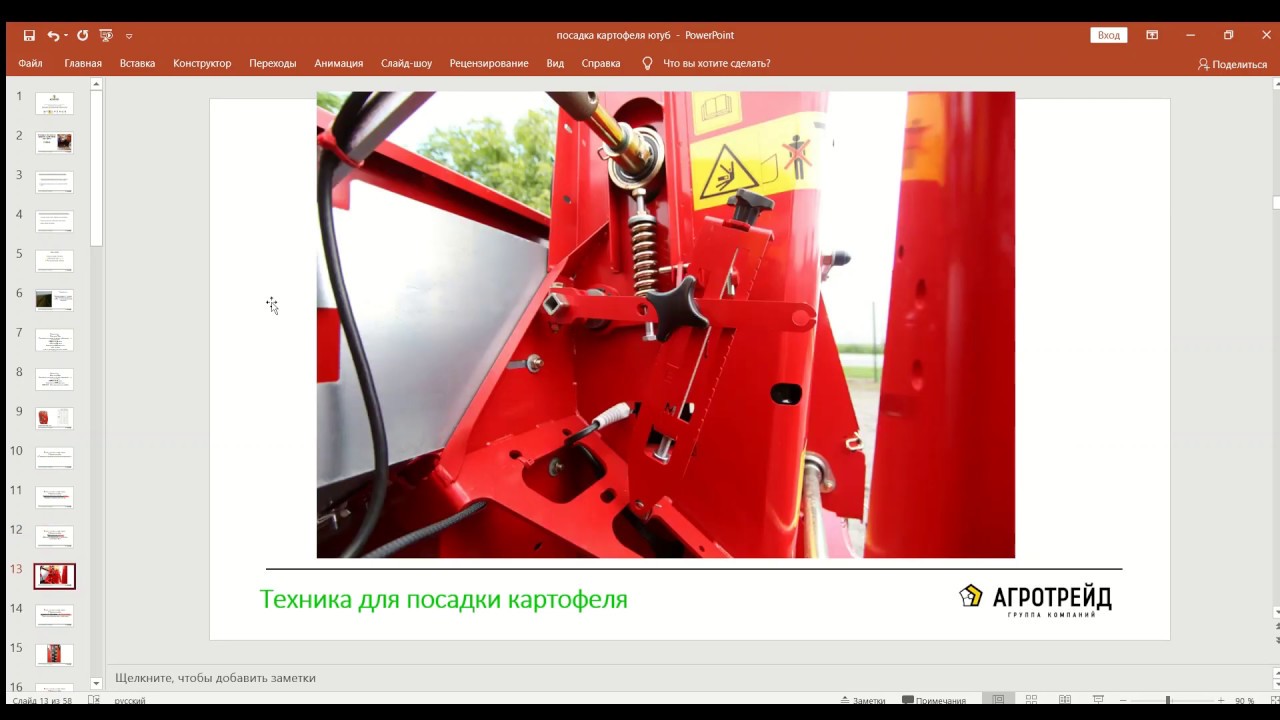Click the zoom slider handle
This screenshot has width=1280, height=720.
1168,701
